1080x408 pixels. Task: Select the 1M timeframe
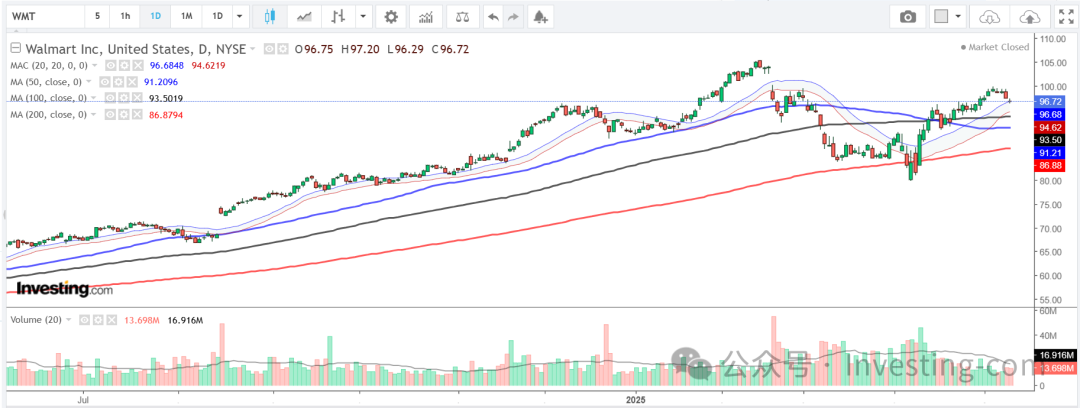click(187, 17)
